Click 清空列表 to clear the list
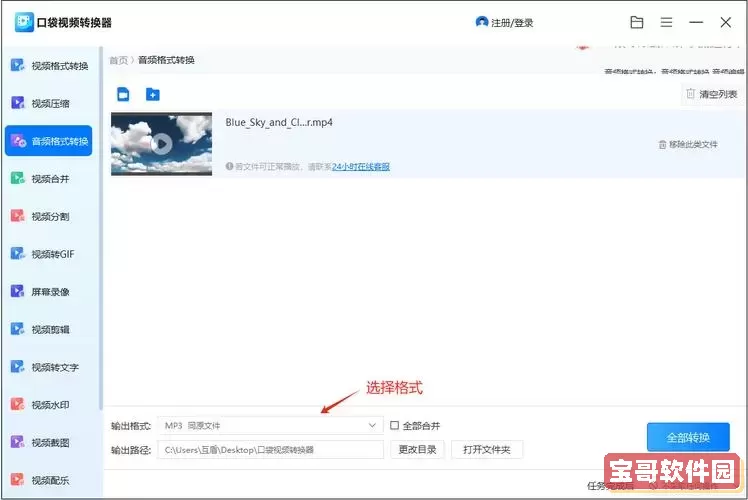Viewport: 748px width, 500px height. click(x=712, y=94)
